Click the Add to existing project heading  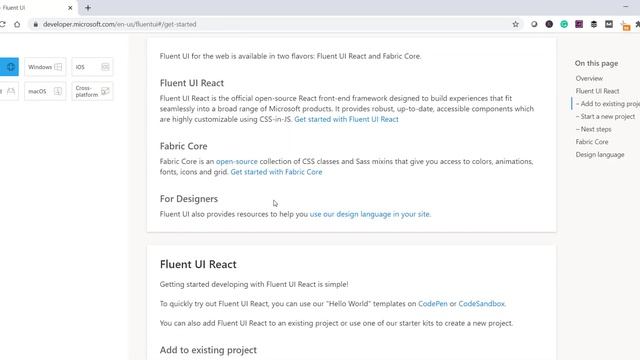pyautogui.click(x=208, y=350)
